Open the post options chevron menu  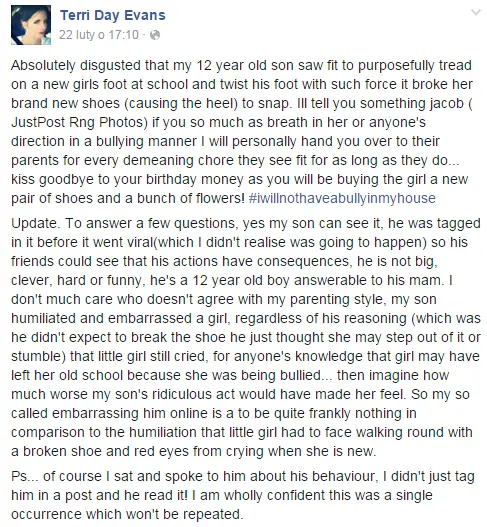click(x=476, y=13)
